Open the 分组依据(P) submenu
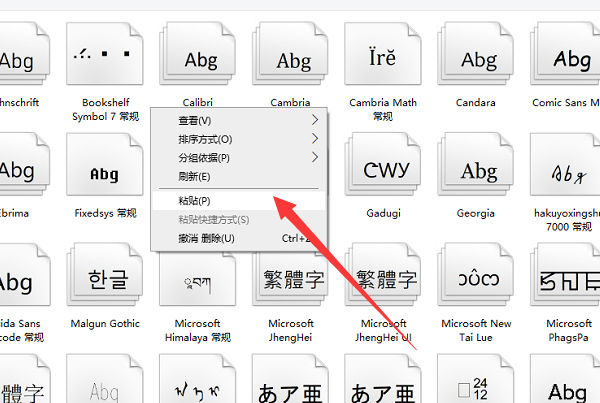The height and width of the screenshot is (403, 600). tap(239, 158)
